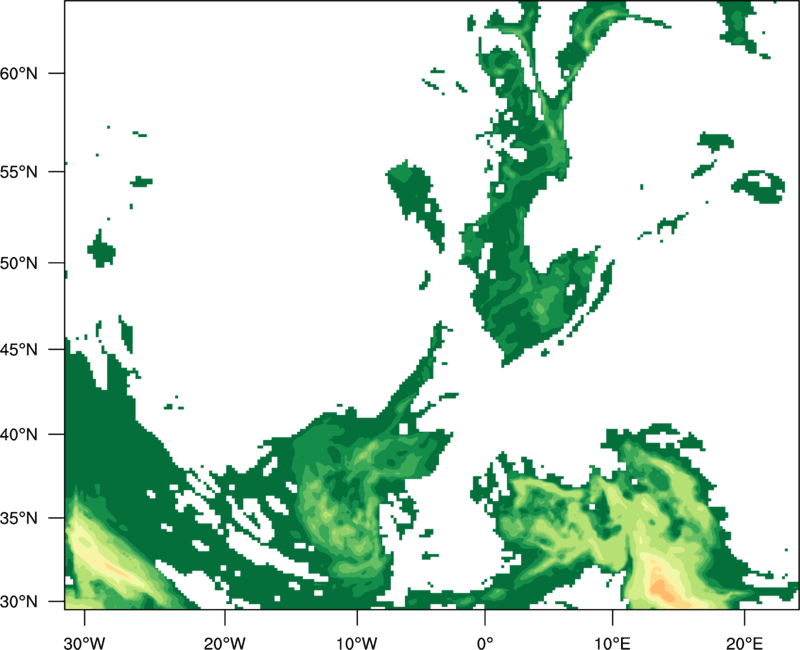The image size is (800, 650).
Task: Click the 45°N latitude label
Action: [x=19, y=349]
